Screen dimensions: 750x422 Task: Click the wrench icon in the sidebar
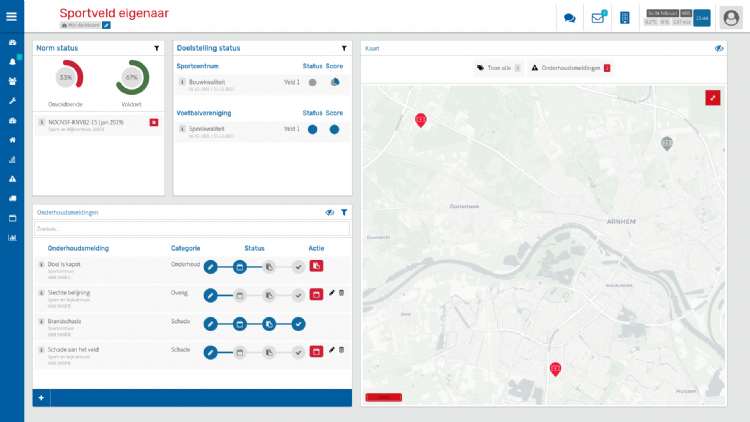tap(12, 101)
